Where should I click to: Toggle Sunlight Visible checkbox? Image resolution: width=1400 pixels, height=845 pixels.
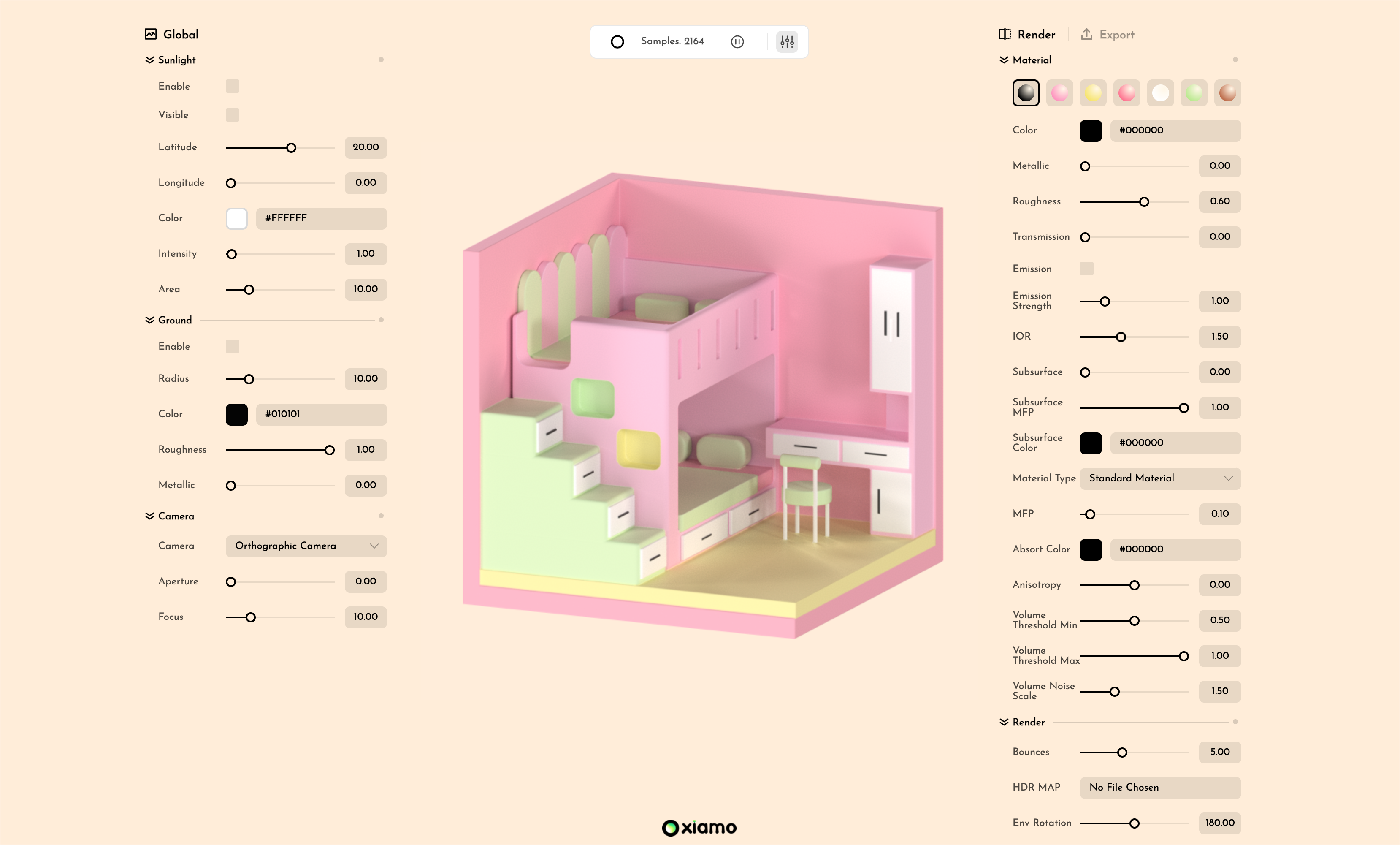pos(233,115)
